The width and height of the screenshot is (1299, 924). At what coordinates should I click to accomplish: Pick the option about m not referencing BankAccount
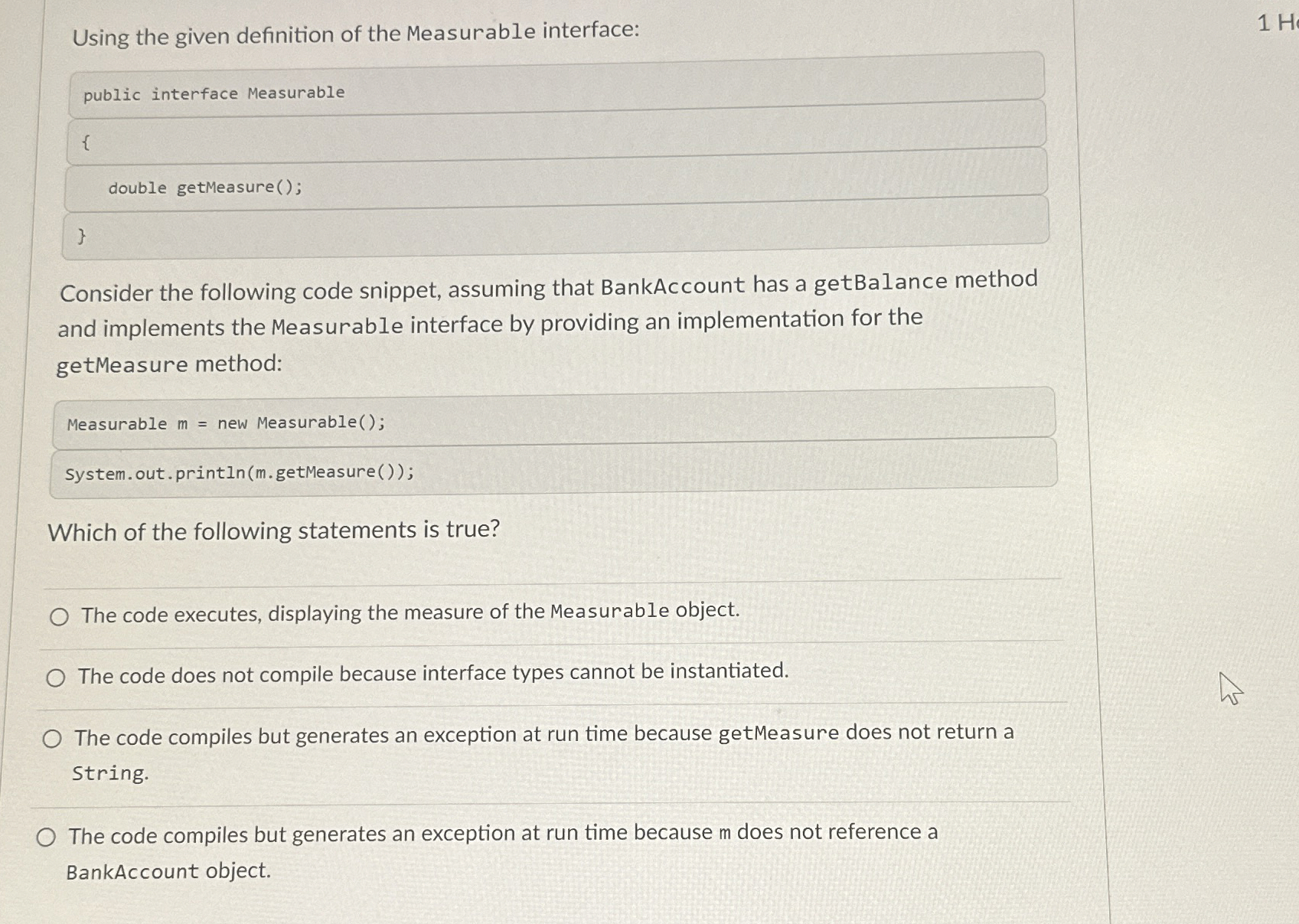(47, 836)
